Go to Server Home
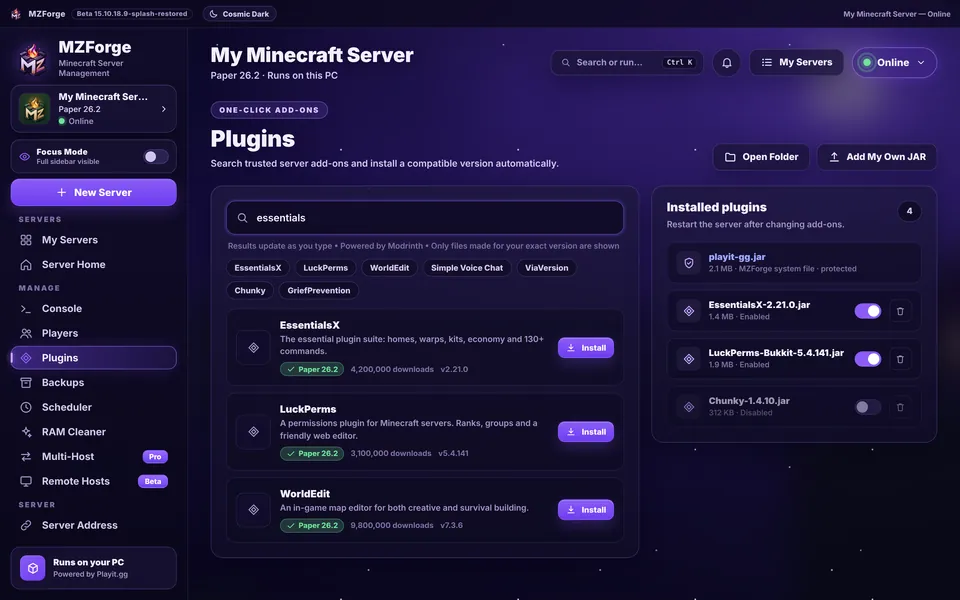960x600 pixels. [x=94, y=264]
